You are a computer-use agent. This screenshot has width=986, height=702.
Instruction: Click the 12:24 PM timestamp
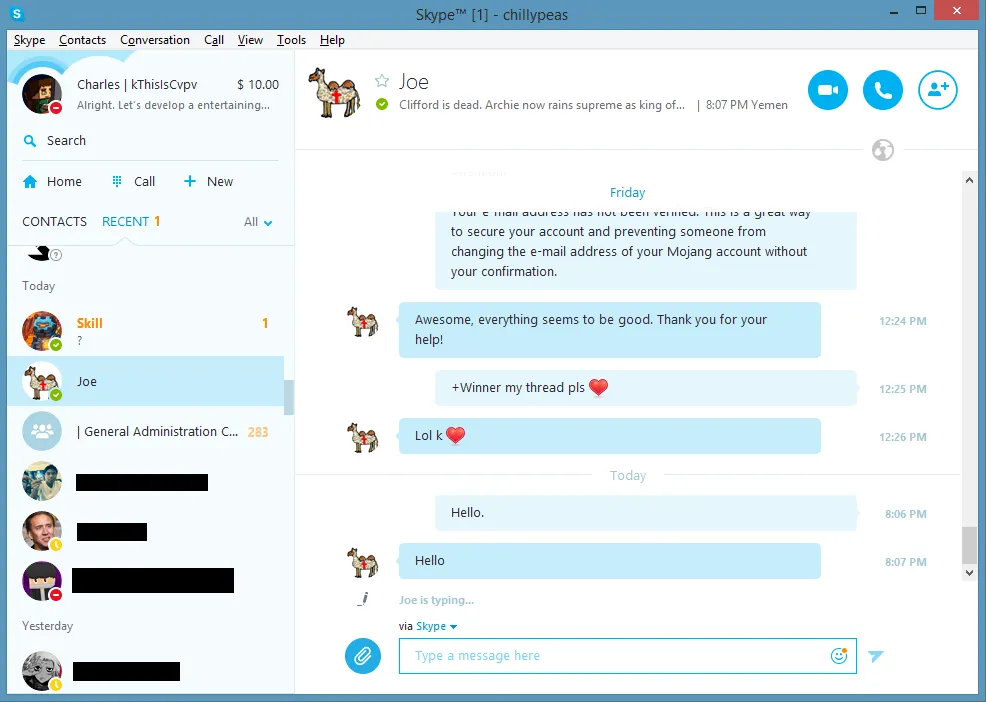point(902,321)
